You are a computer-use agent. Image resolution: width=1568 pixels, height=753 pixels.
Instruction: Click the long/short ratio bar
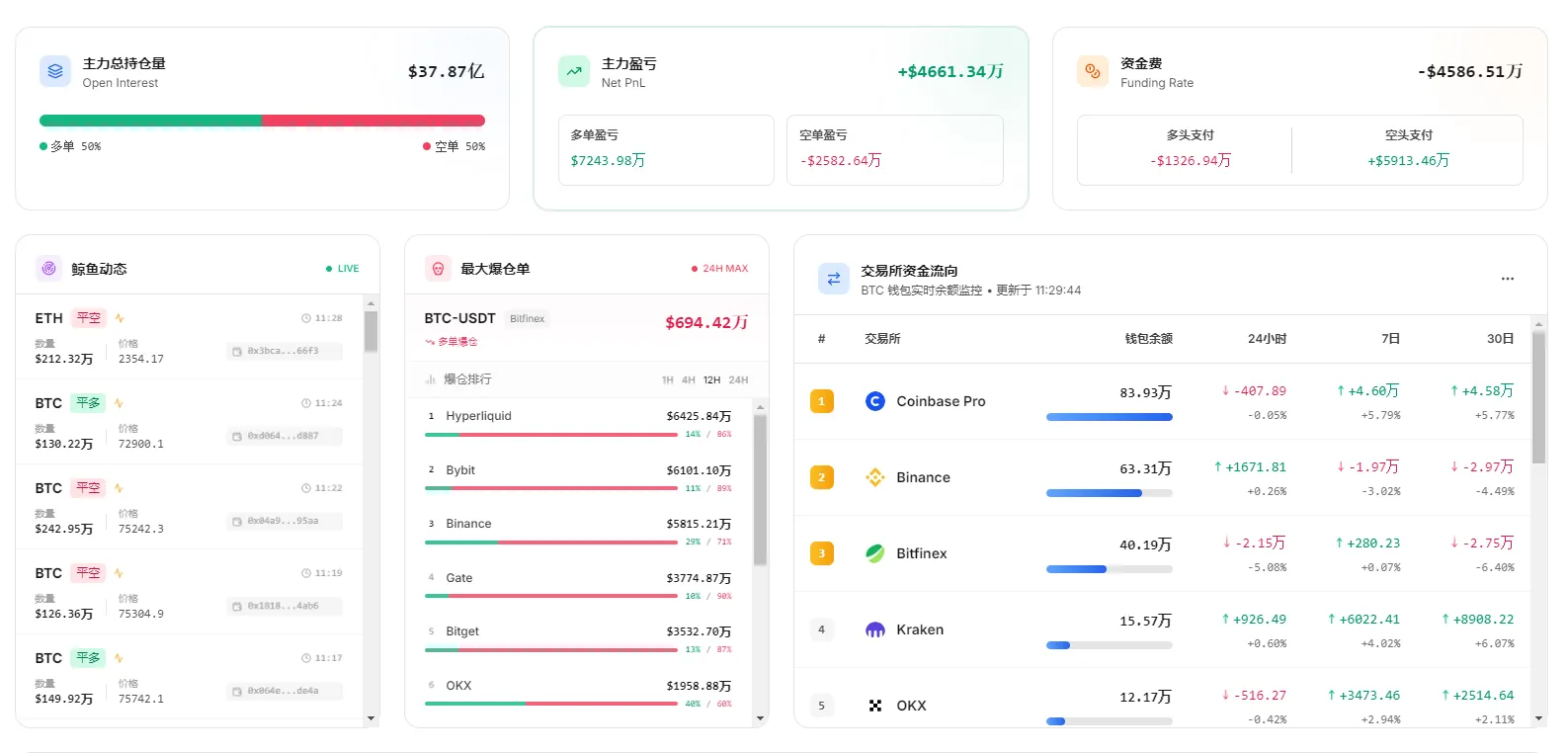(262, 121)
